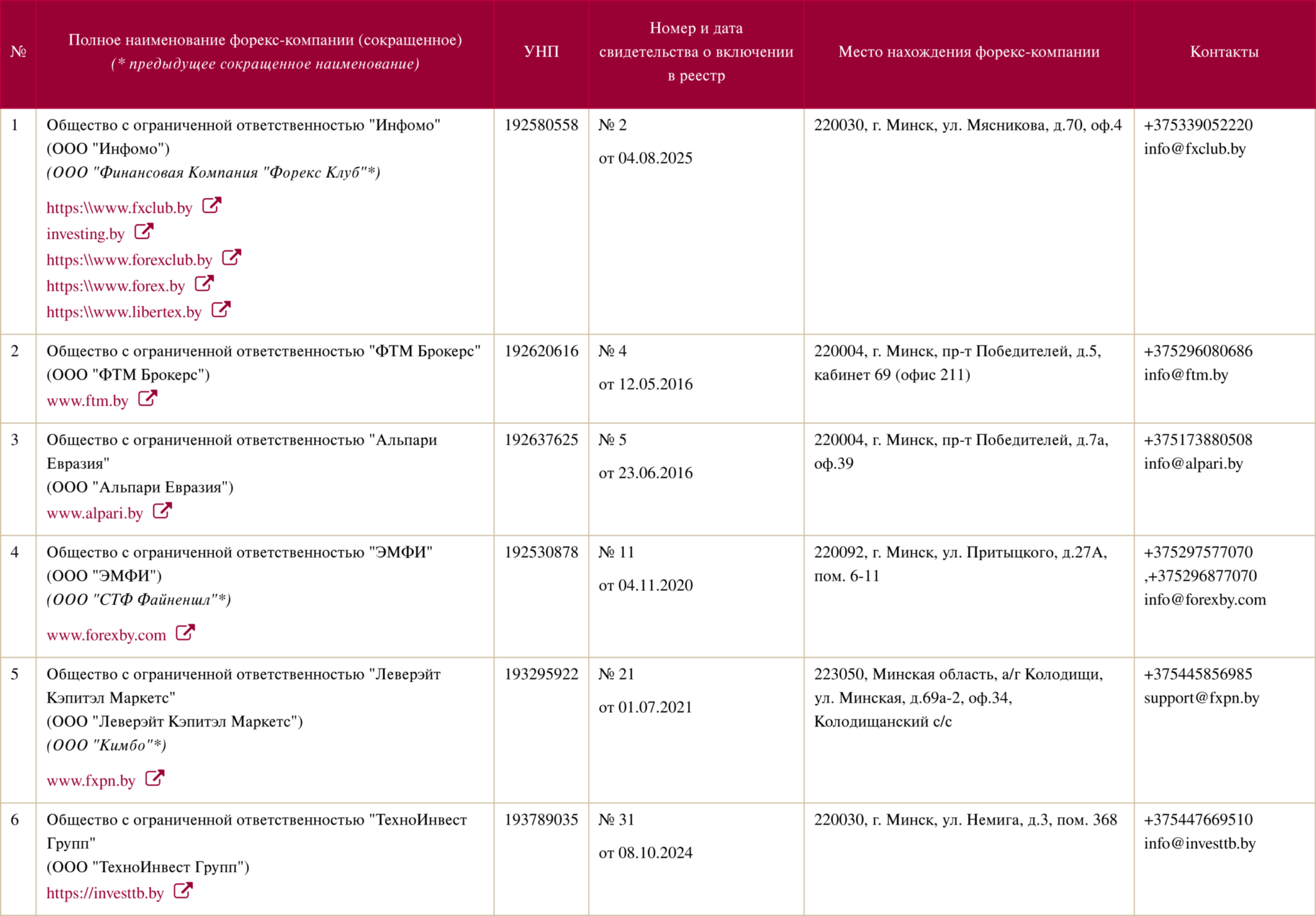Click the email info@forexby.com
This screenshot has height=916, width=1316.
1205,600
